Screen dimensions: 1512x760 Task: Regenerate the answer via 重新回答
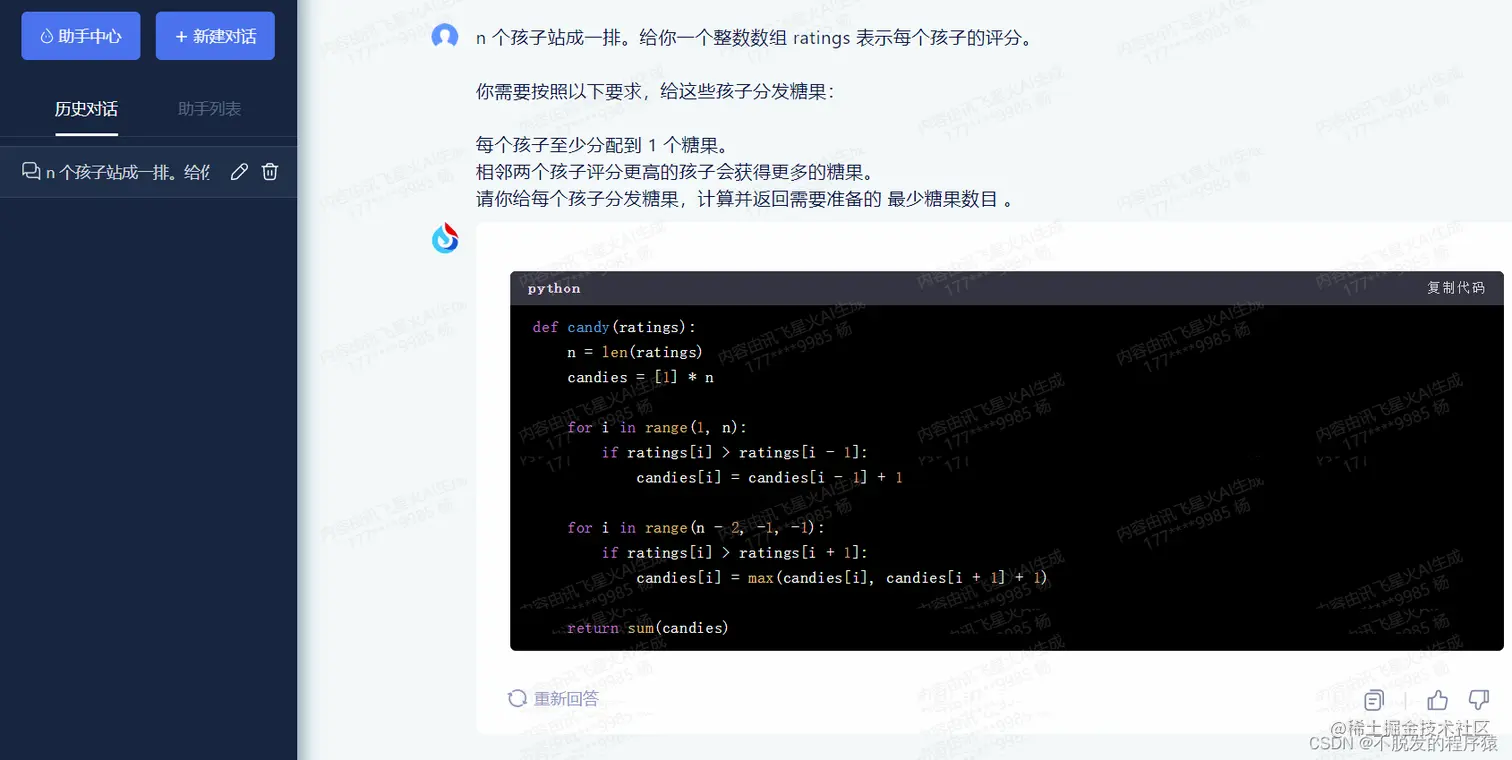point(553,698)
